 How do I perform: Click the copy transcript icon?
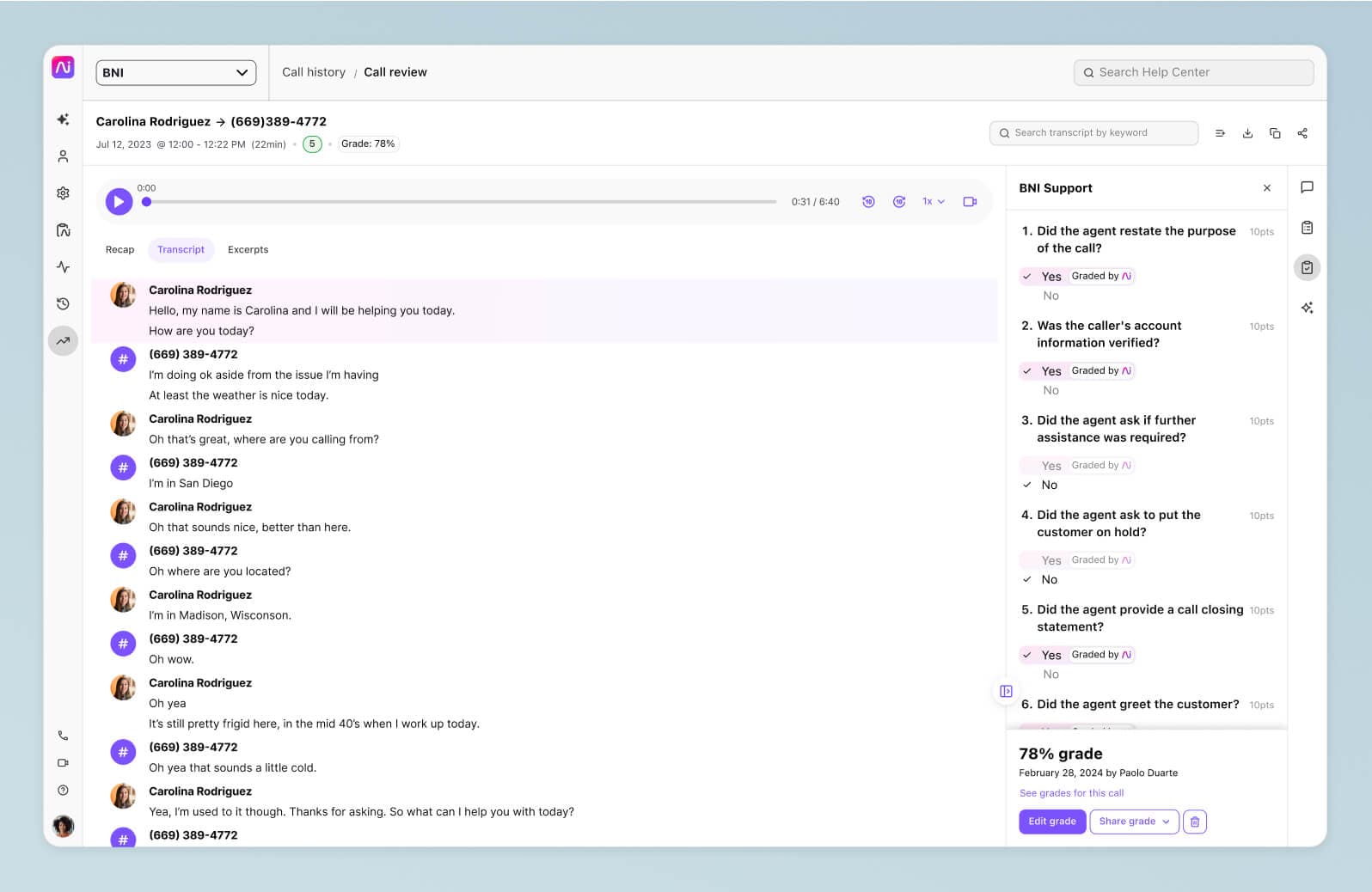pos(1275,133)
